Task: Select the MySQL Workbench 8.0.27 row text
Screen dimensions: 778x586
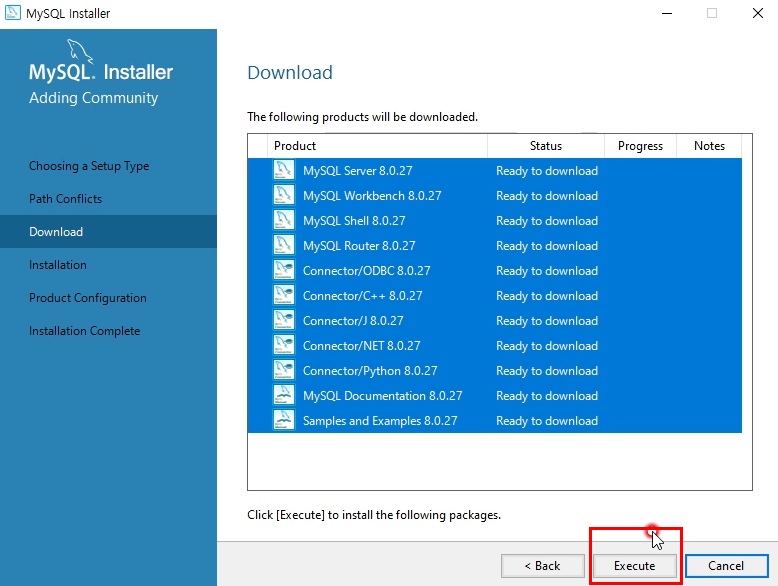Action: click(x=372, y=195)
